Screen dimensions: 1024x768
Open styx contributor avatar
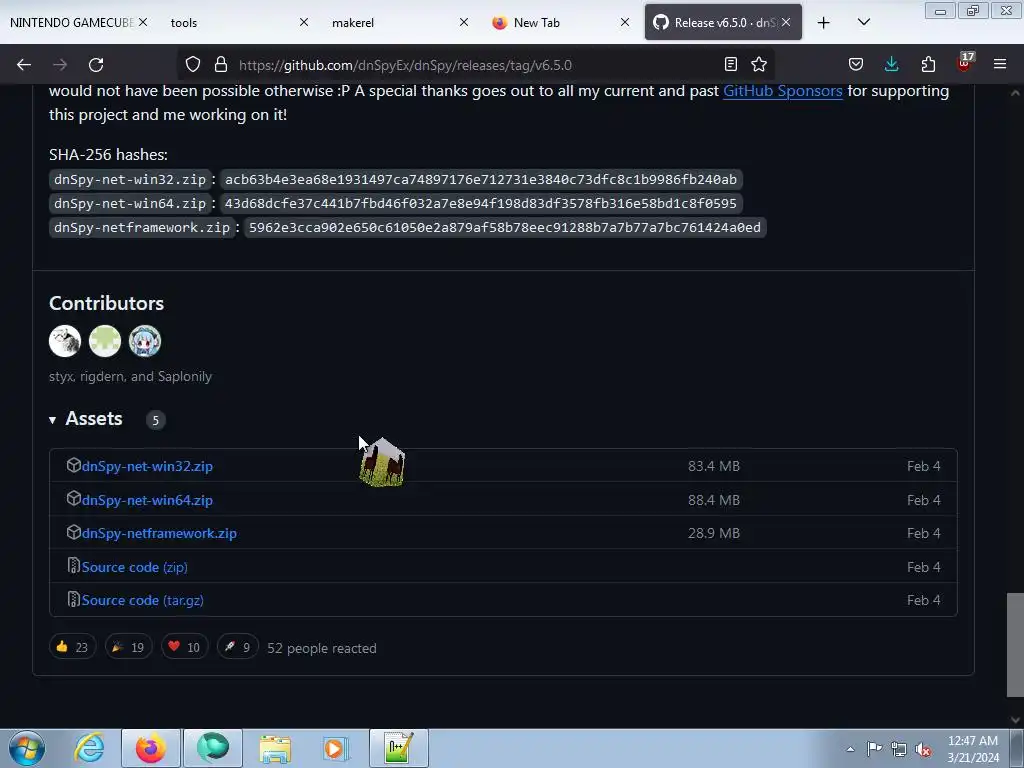click(x=65, y=341)
